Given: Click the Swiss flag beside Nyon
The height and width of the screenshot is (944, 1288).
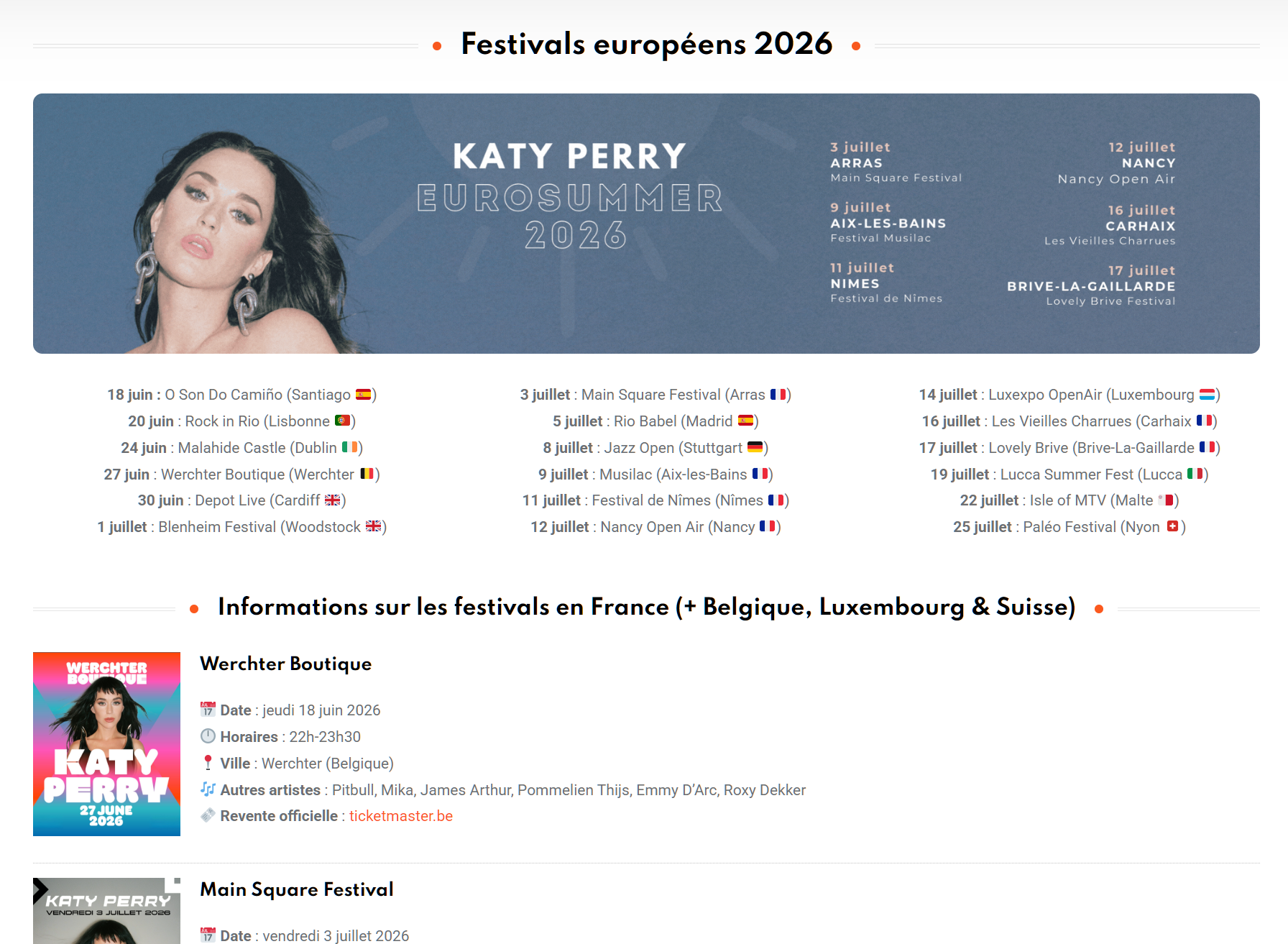Looking at the screenshot, I should click(1172, 526).
